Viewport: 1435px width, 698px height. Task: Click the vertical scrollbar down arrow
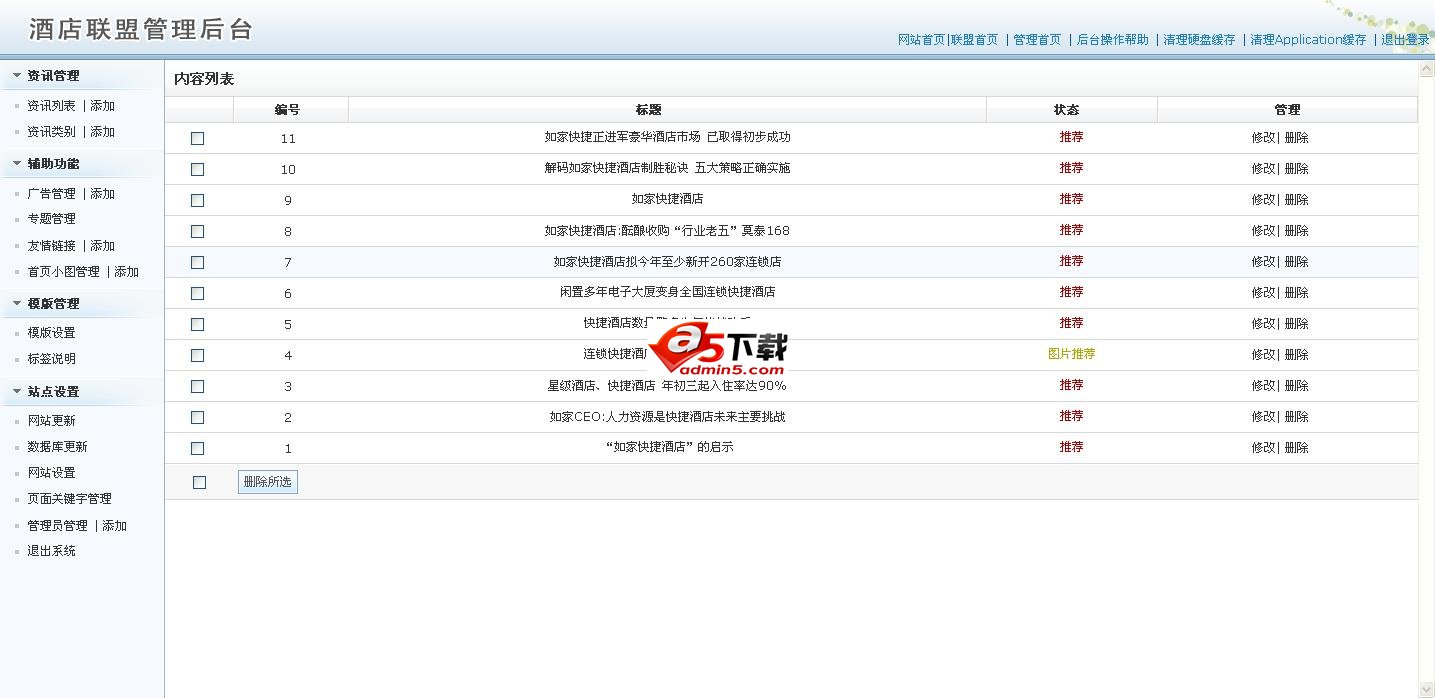tap(1426, 689)
